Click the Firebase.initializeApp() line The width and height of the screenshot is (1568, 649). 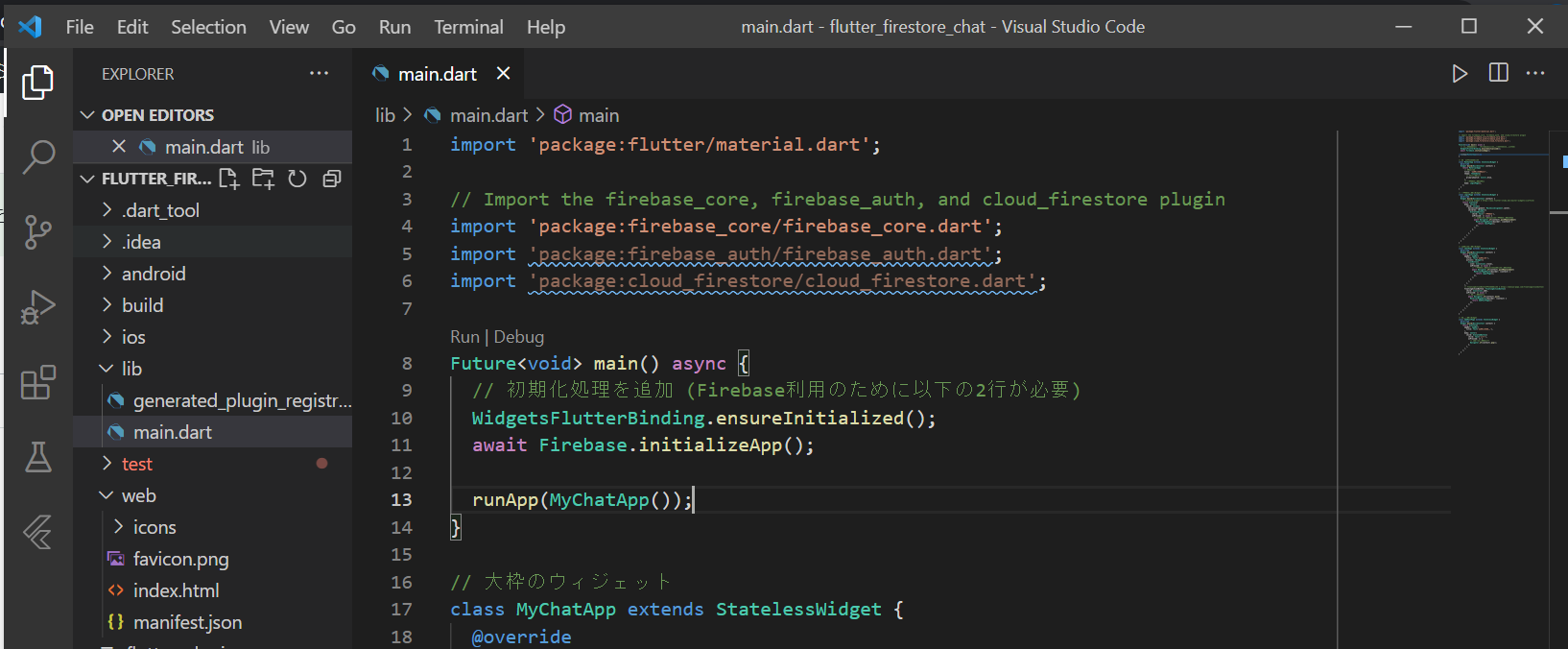[643, 445]
